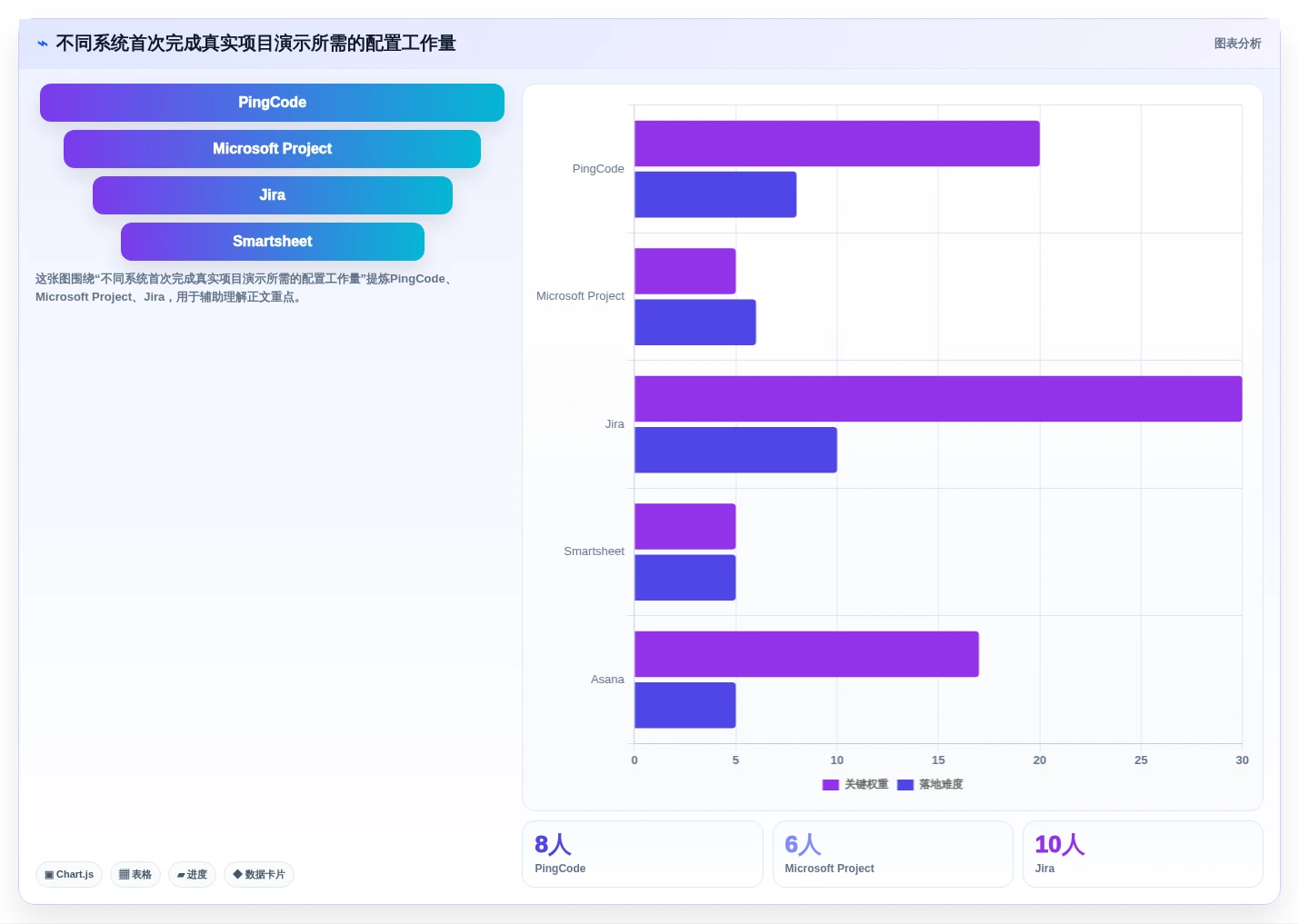Click the blue Microsoft Project bar
The image size is (1299, 924).
(695, 323)
